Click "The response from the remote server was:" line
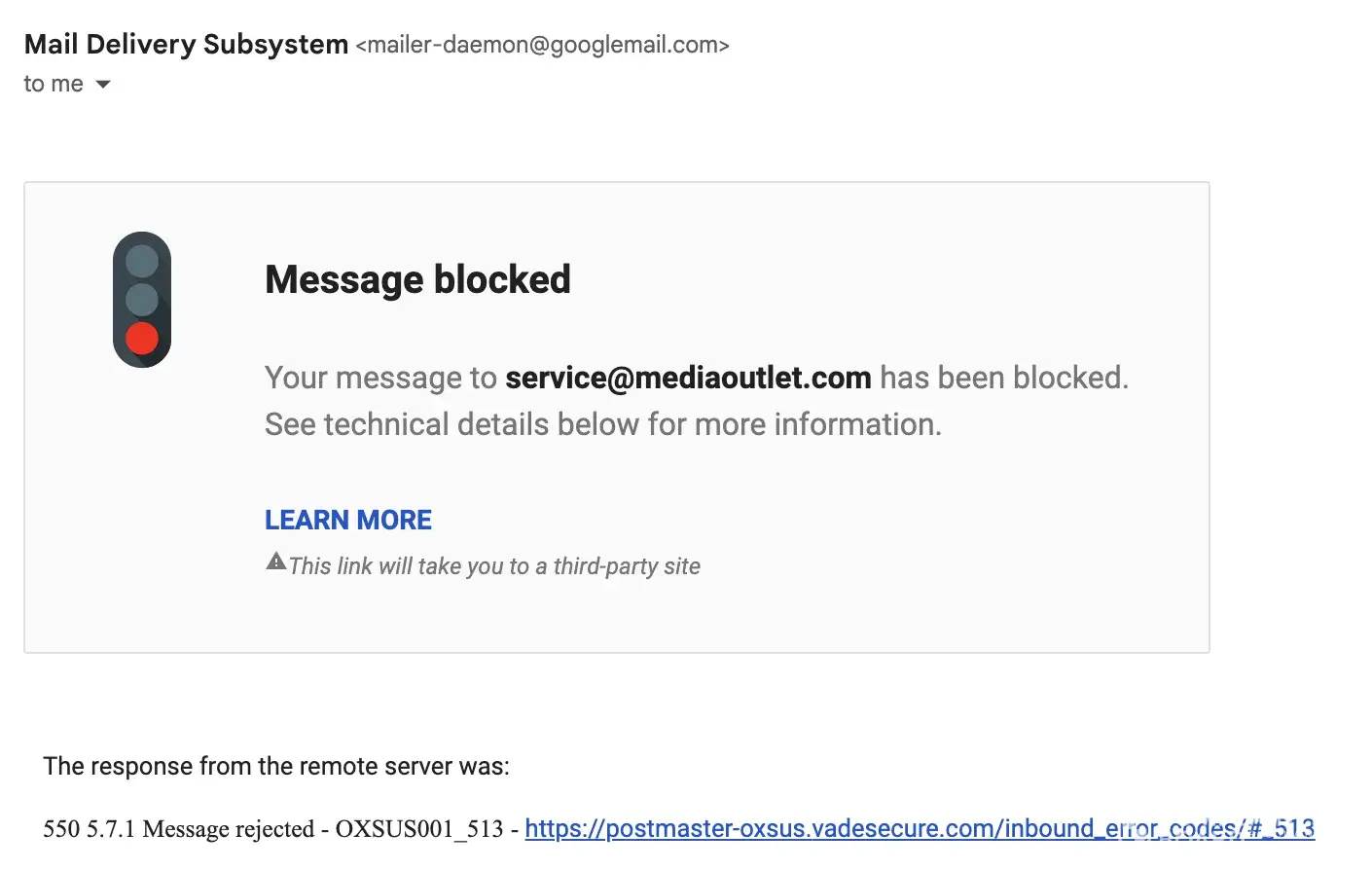 click(276, 766)
